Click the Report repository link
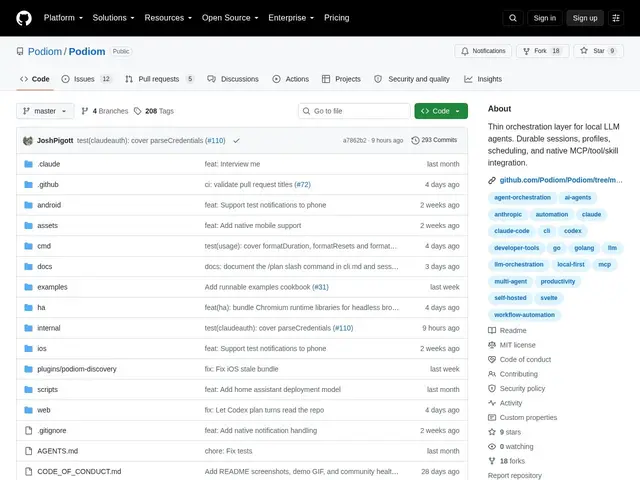The width and height of the screenshot is (640, 480). pyautogui.click(x=514, y=476)
